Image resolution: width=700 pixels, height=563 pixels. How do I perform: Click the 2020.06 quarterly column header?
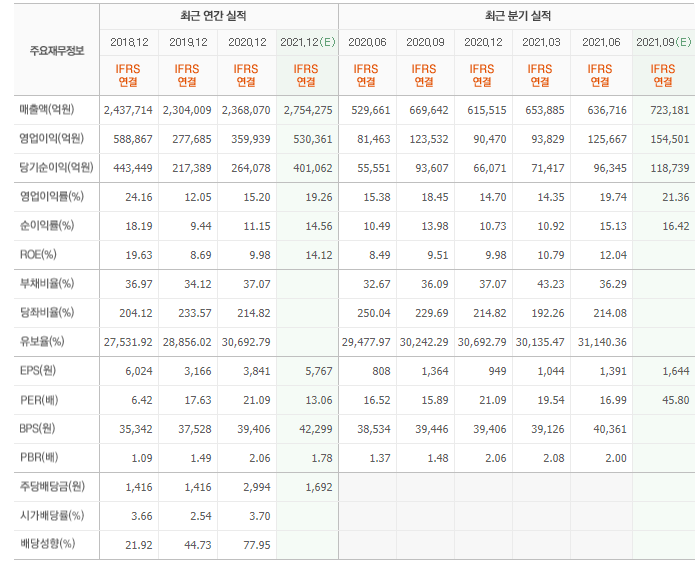(367, 42)
